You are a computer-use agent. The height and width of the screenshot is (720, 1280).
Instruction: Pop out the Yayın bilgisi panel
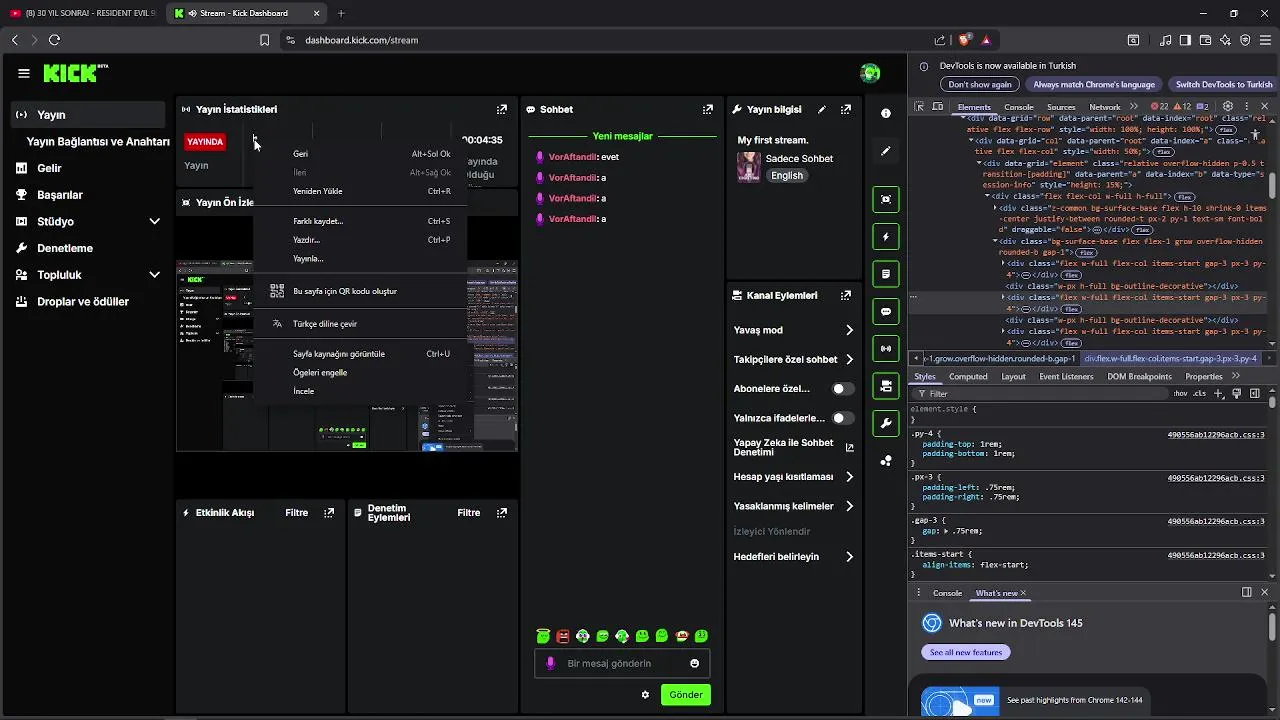(846, 109)
